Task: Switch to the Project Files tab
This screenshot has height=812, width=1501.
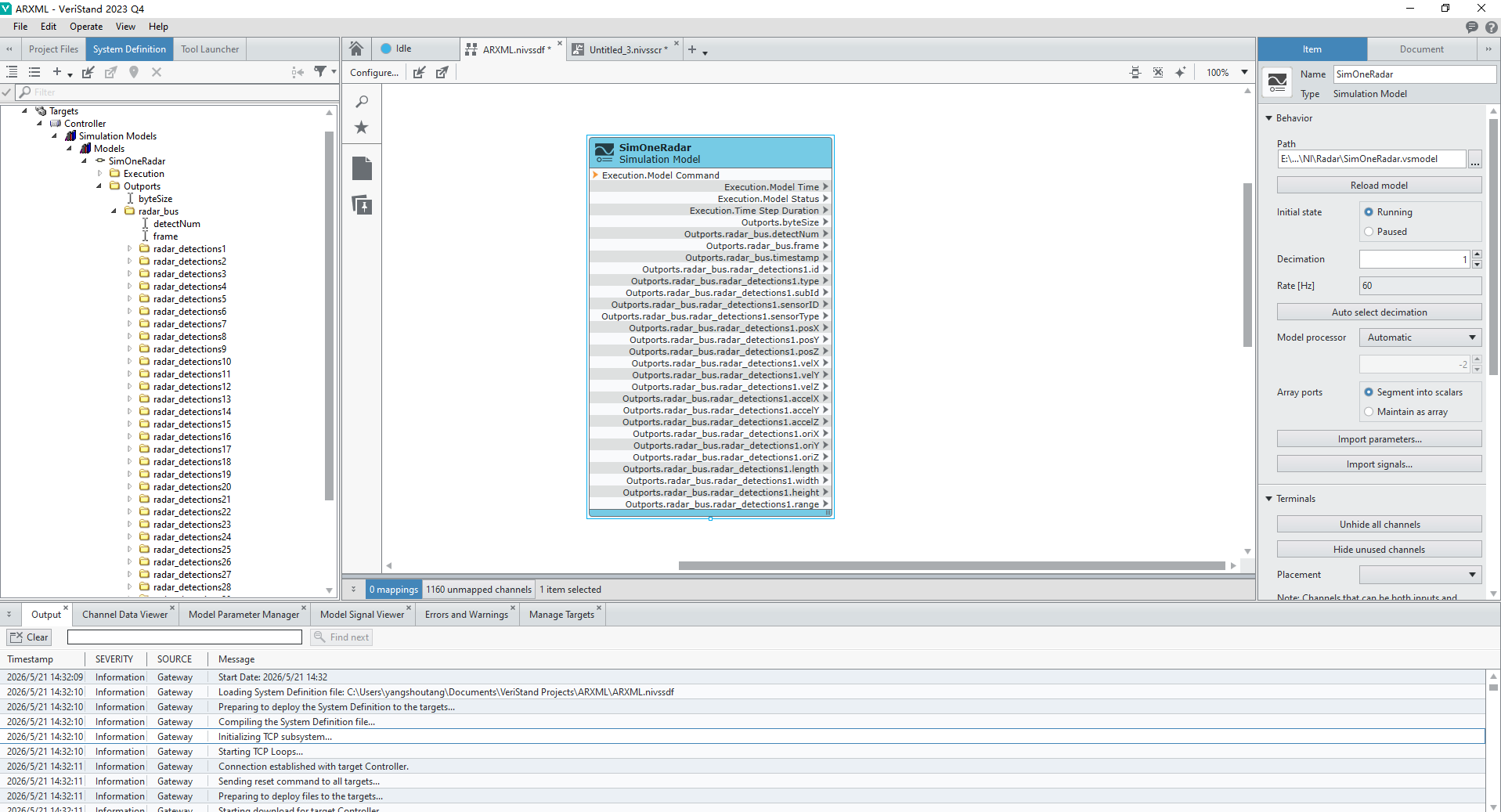Action: click(x=53, y=49)
